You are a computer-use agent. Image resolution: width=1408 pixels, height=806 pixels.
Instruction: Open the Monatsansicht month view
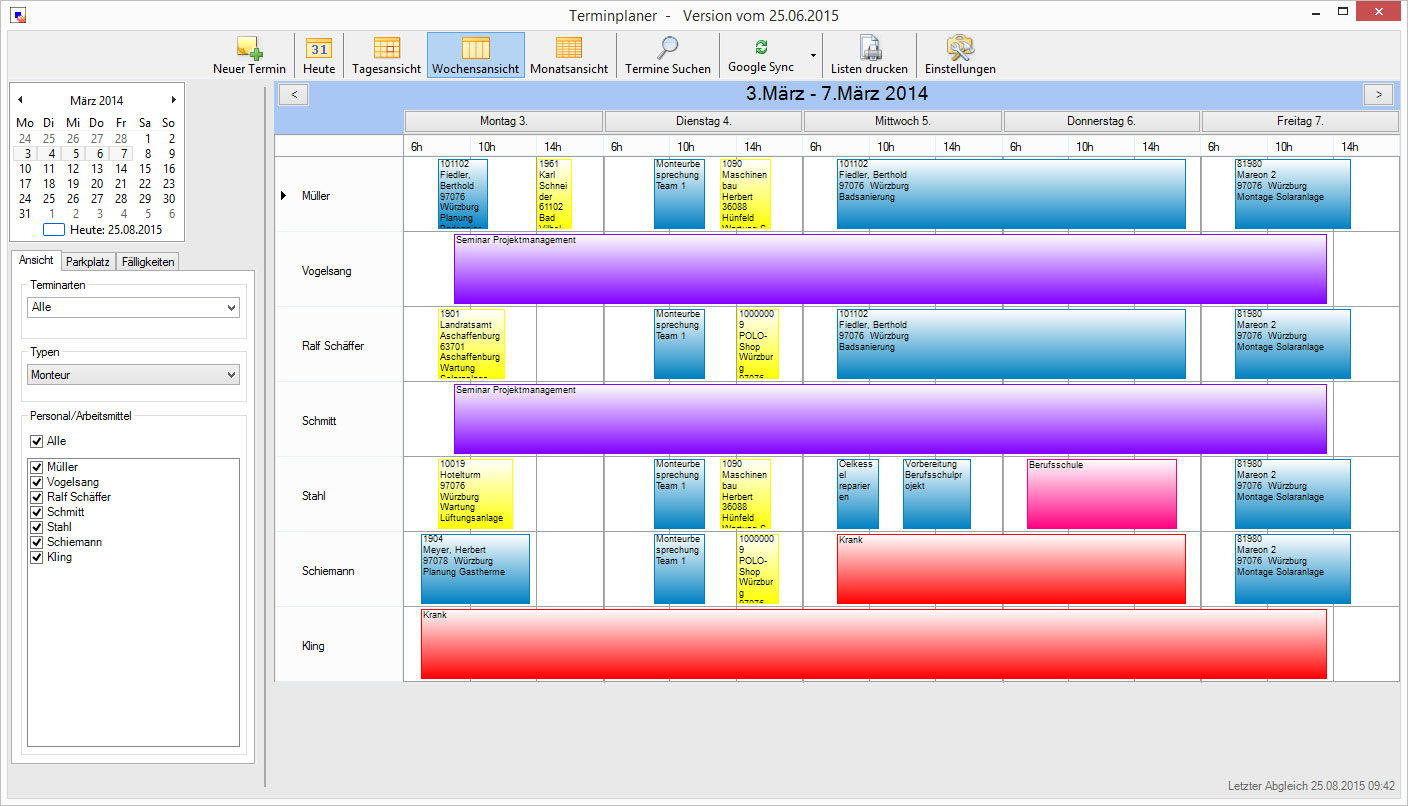(x=568, y=55)
